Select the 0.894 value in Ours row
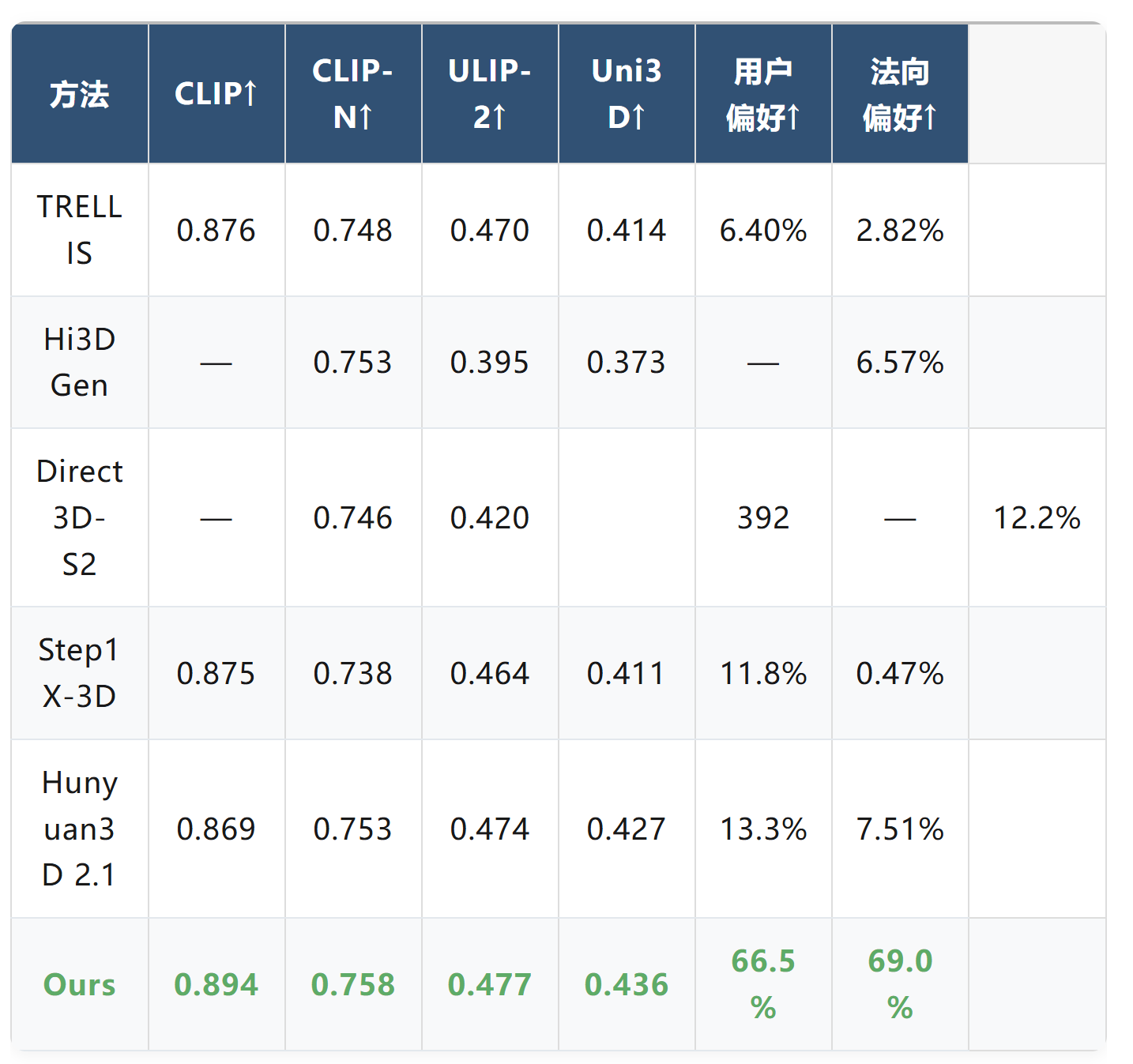The height and width of the screenshot is (1064, 1133). pyautogui.click(x=216, y=984)
